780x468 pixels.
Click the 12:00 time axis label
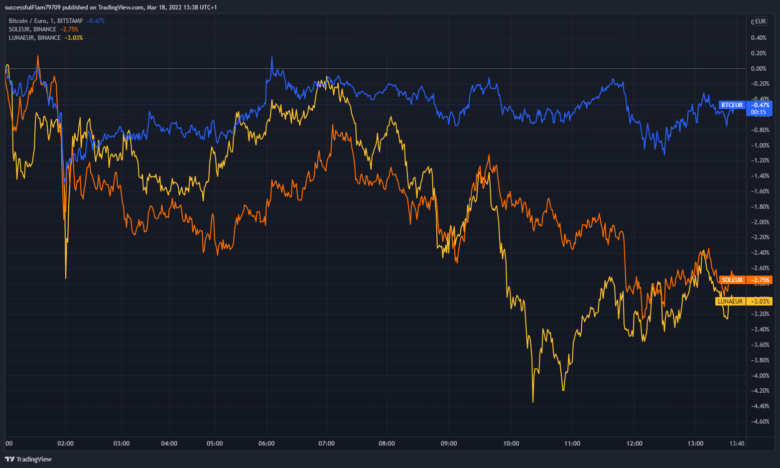634,444
